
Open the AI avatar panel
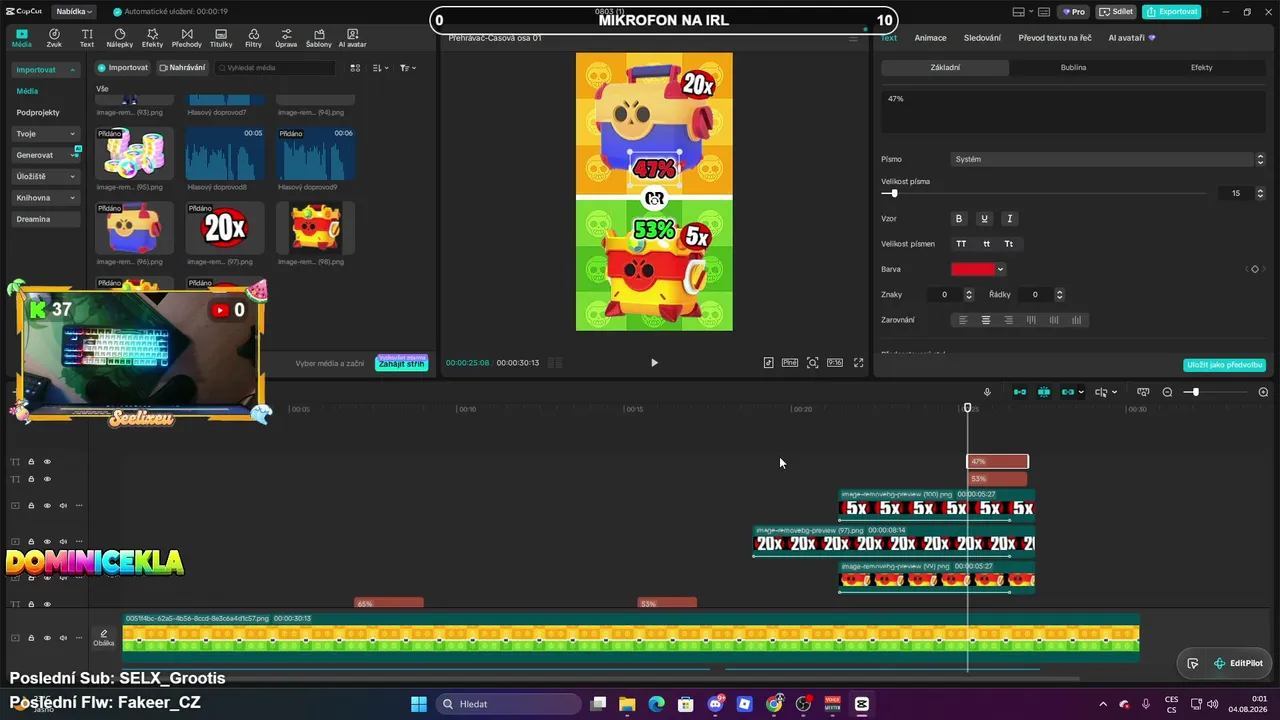click(352, 38)
